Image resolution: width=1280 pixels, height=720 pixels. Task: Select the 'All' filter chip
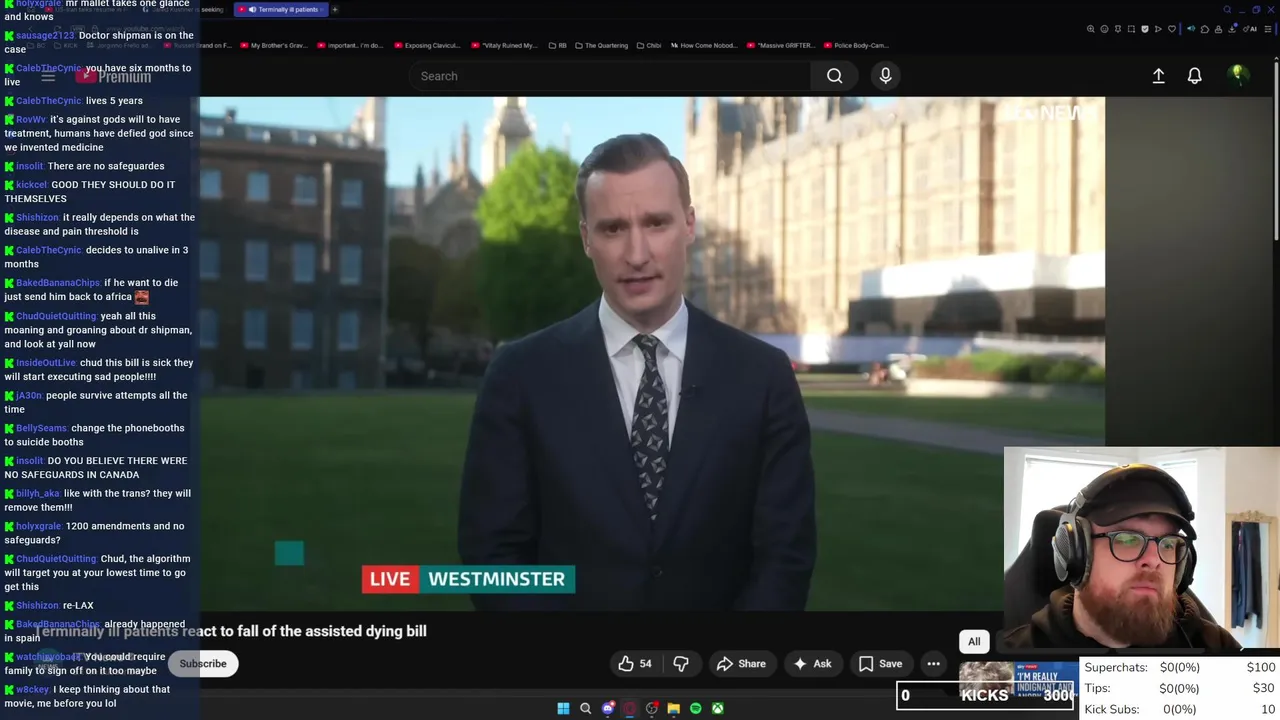coord(974,641)
